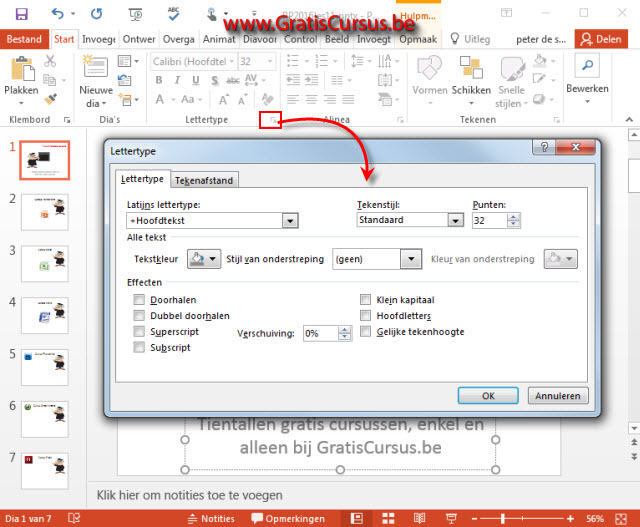Toggle Underline formatting
Image resolution: width=640 pixels, height=527 pixels.
[x=196, y=80]
